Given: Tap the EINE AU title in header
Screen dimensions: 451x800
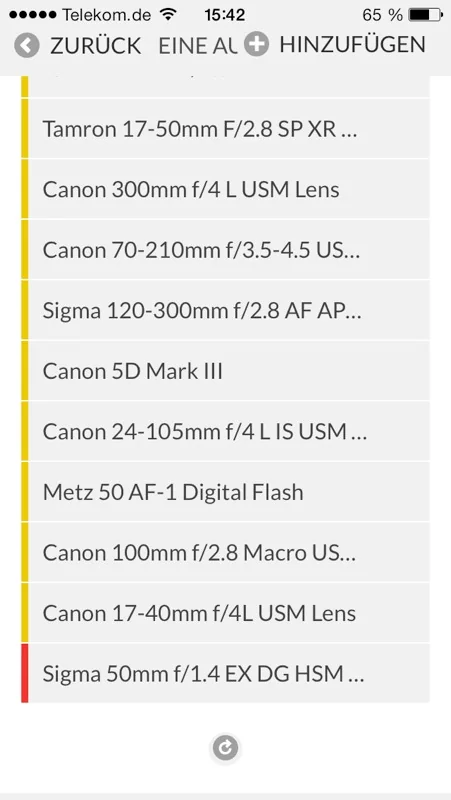Looking at the screenshot, I should 198,46.
